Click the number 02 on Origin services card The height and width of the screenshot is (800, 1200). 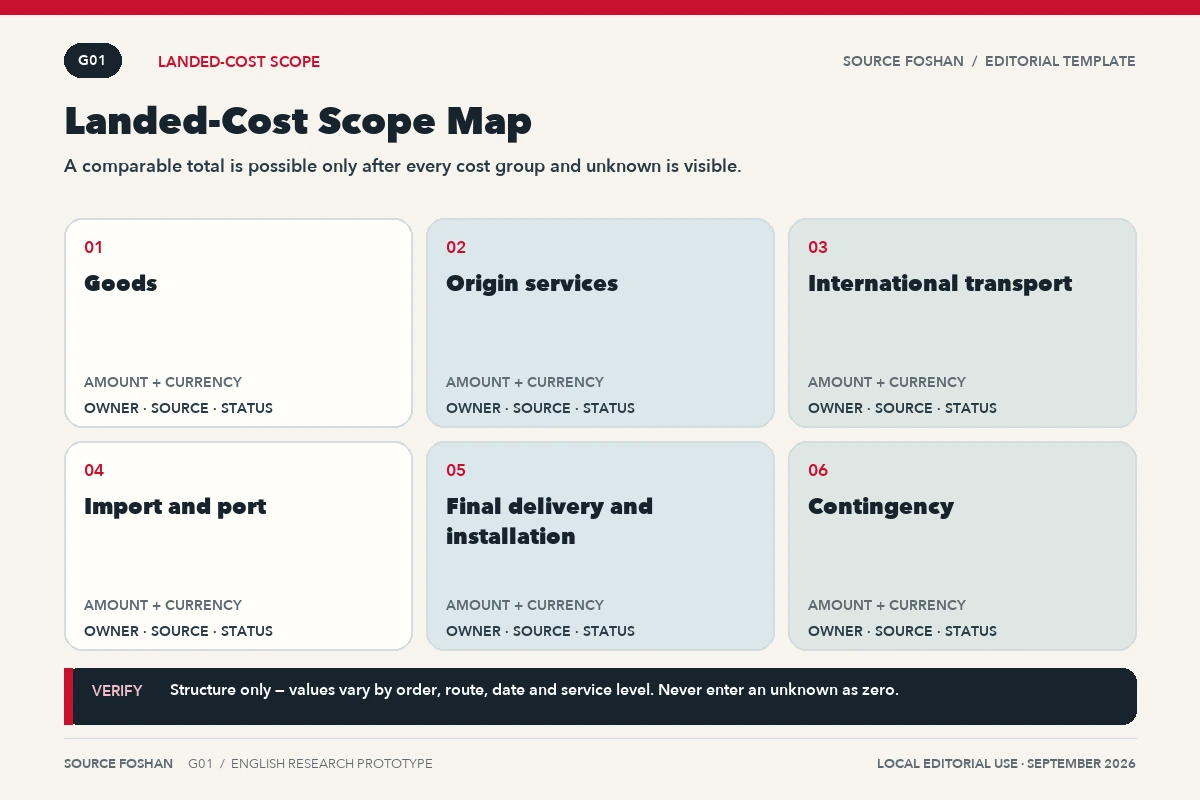point(456,247)
